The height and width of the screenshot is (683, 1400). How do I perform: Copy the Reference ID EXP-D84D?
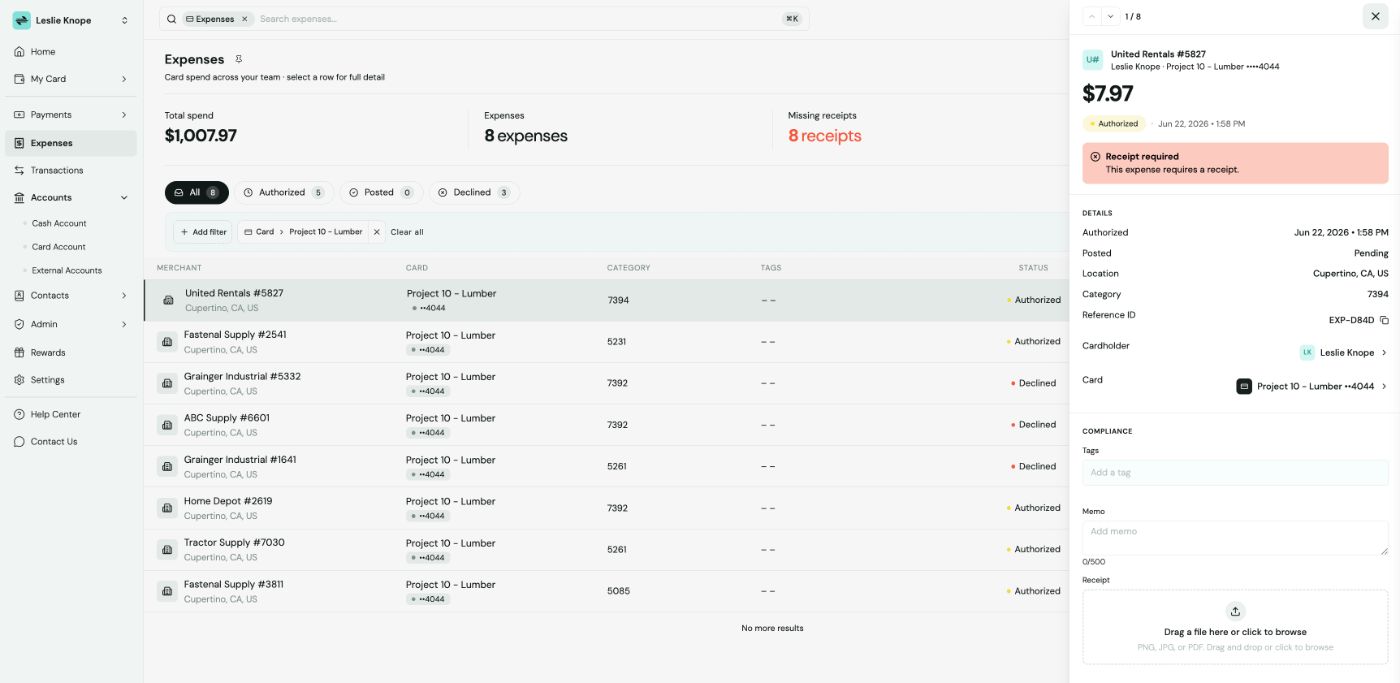tap(1384, 320)
